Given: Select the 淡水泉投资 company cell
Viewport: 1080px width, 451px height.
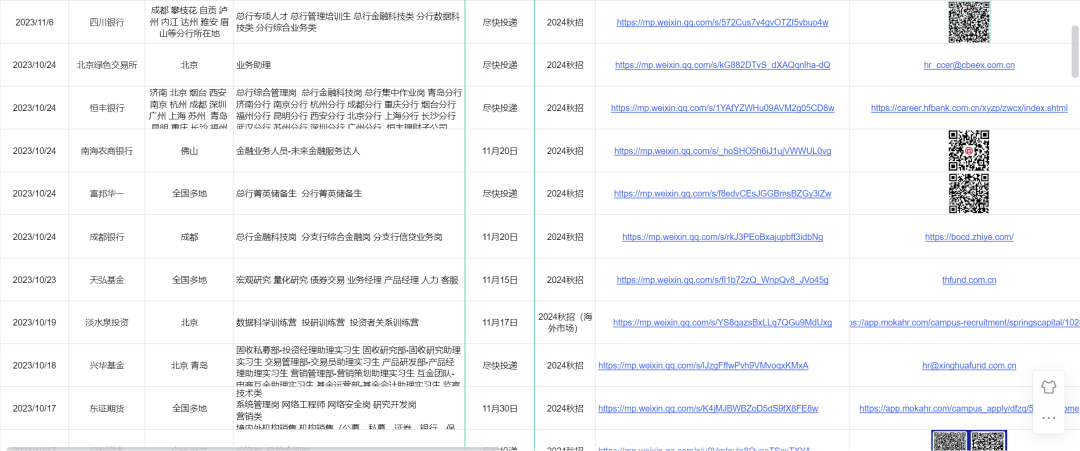Looking at the screenshot, I should (x=107, y=322).
